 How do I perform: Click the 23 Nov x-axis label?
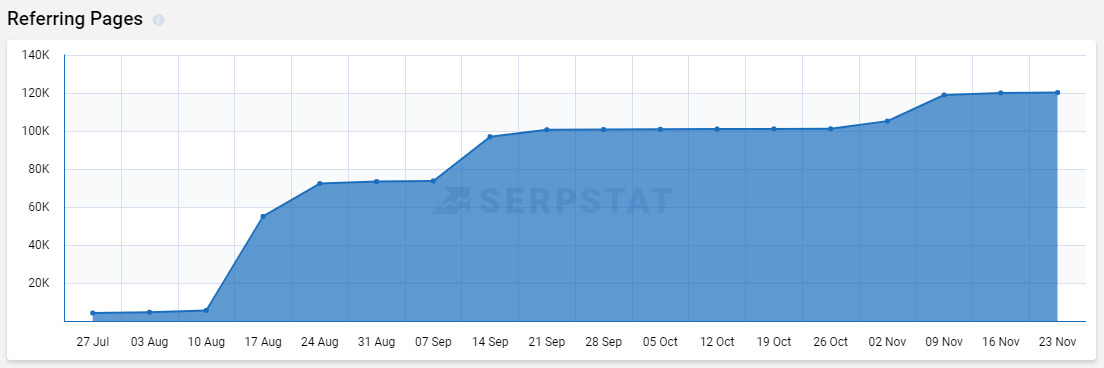[x=1058, y=342]
